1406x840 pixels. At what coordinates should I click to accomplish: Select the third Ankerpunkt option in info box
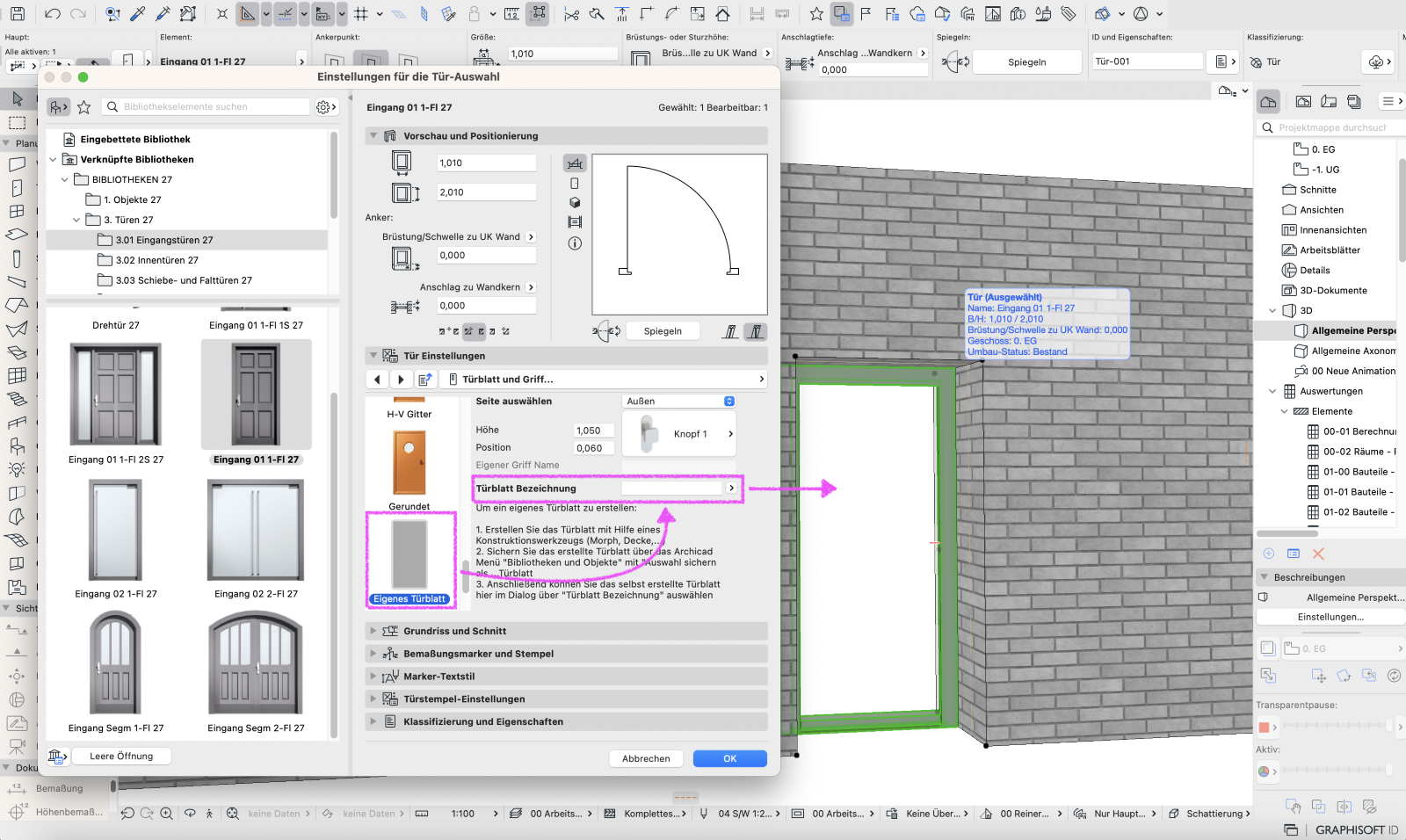pyautogui.click(x=408, y=60)
